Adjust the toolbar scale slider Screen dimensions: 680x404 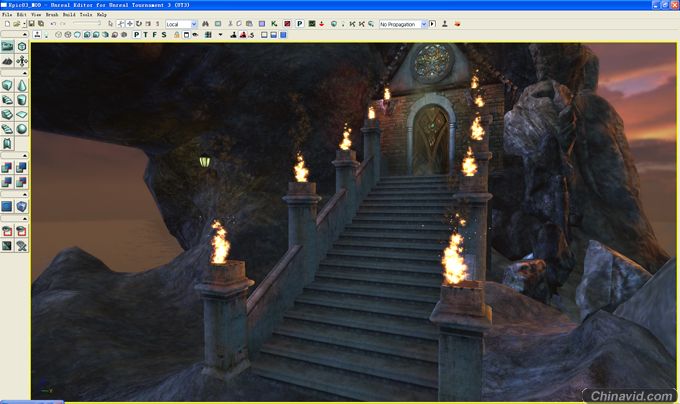[87, 23]
